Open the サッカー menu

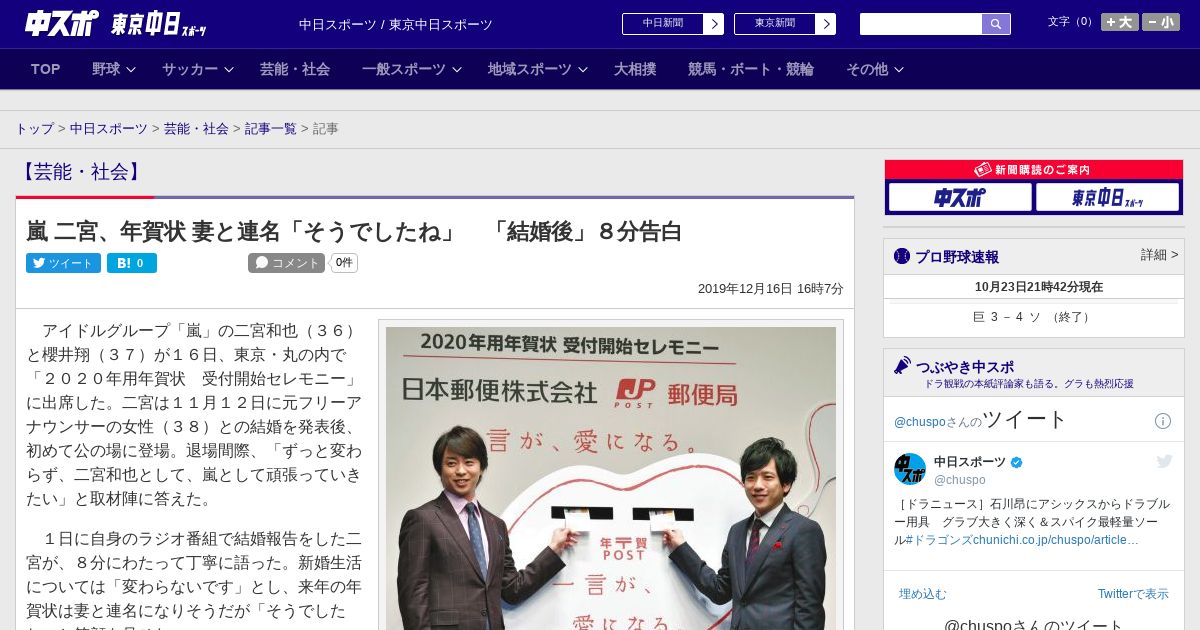pyautogui.click(x=190, y=69)
